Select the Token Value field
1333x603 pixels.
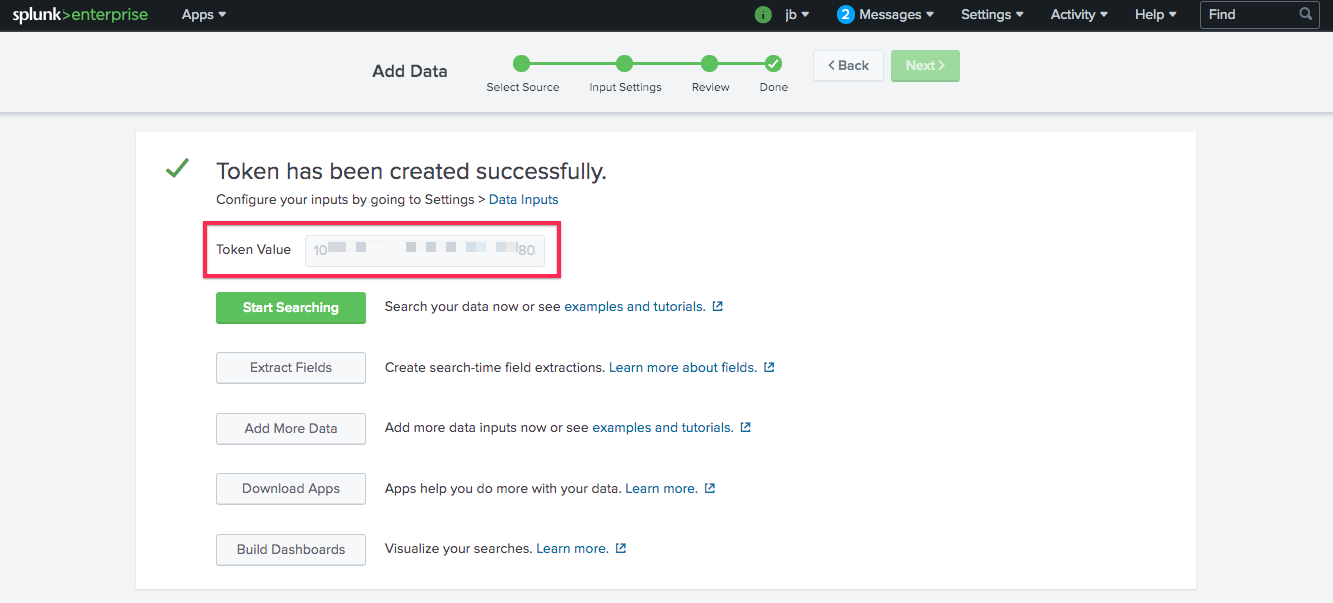coord(424,250)
